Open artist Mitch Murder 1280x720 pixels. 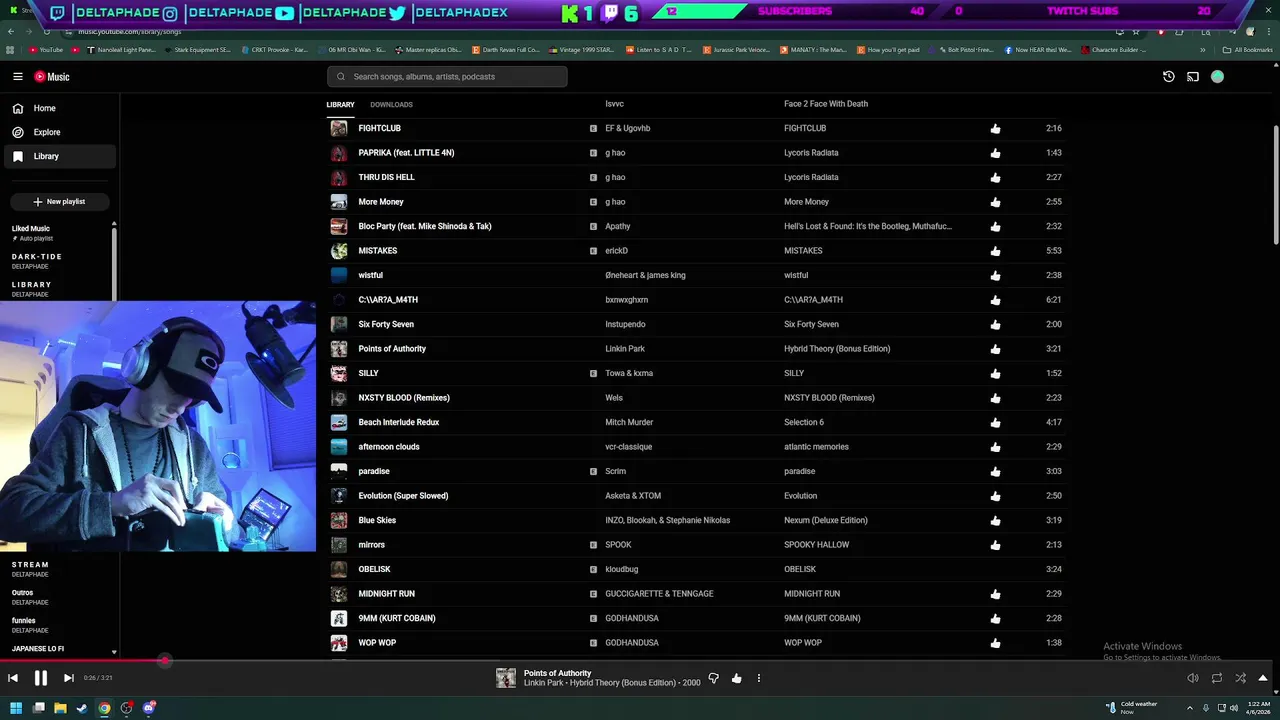(x=629, y=422)
